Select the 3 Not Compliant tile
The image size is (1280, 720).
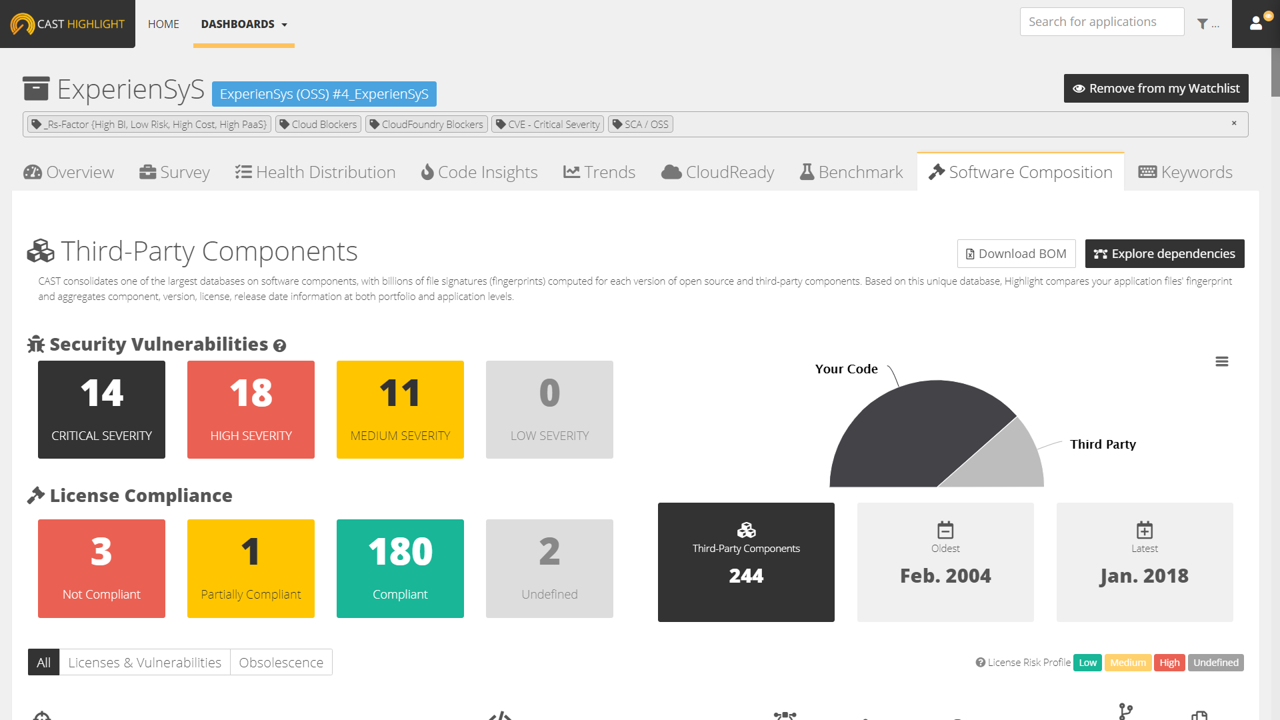click(x=101, y=568)
